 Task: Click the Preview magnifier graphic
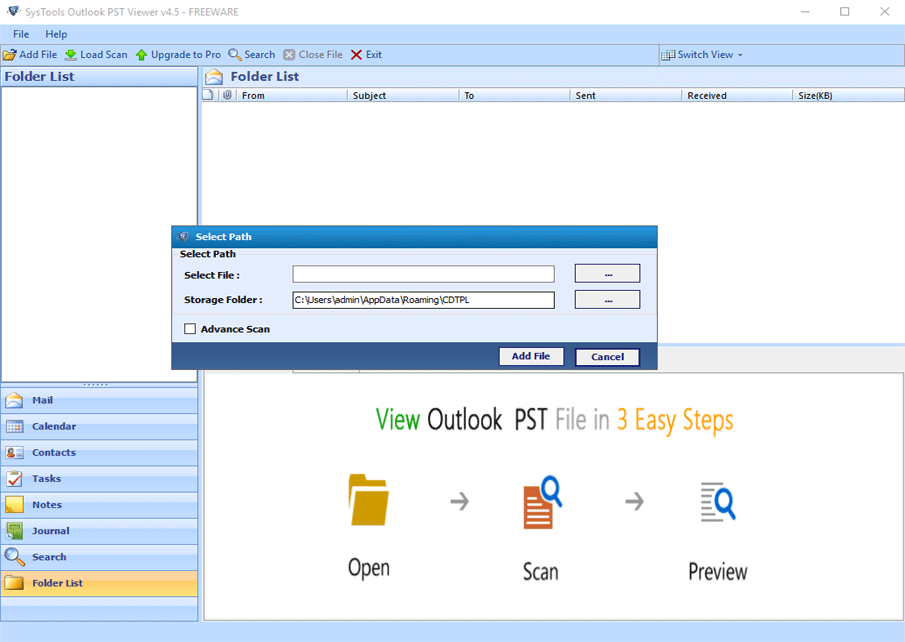click(x=718, y=502)
